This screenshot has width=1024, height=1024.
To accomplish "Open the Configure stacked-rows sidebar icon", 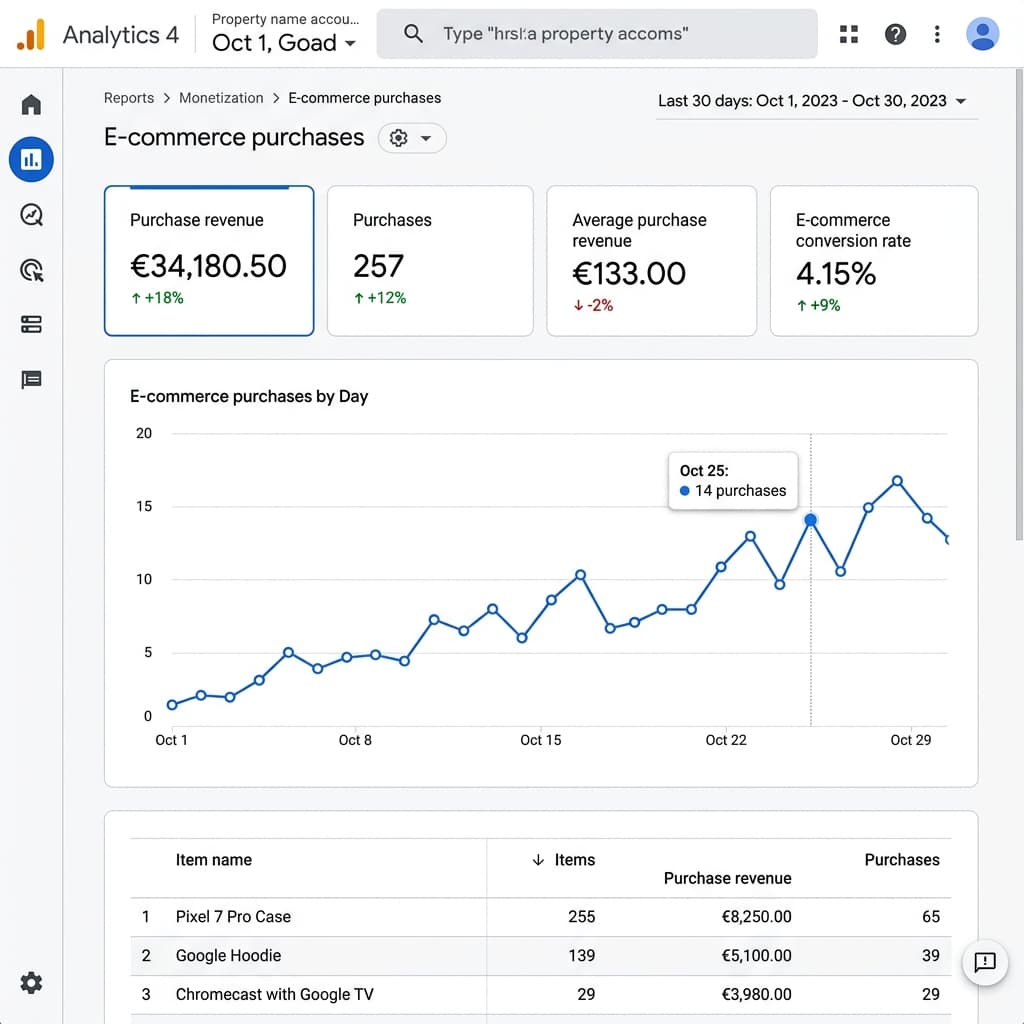I will (31, 325).
